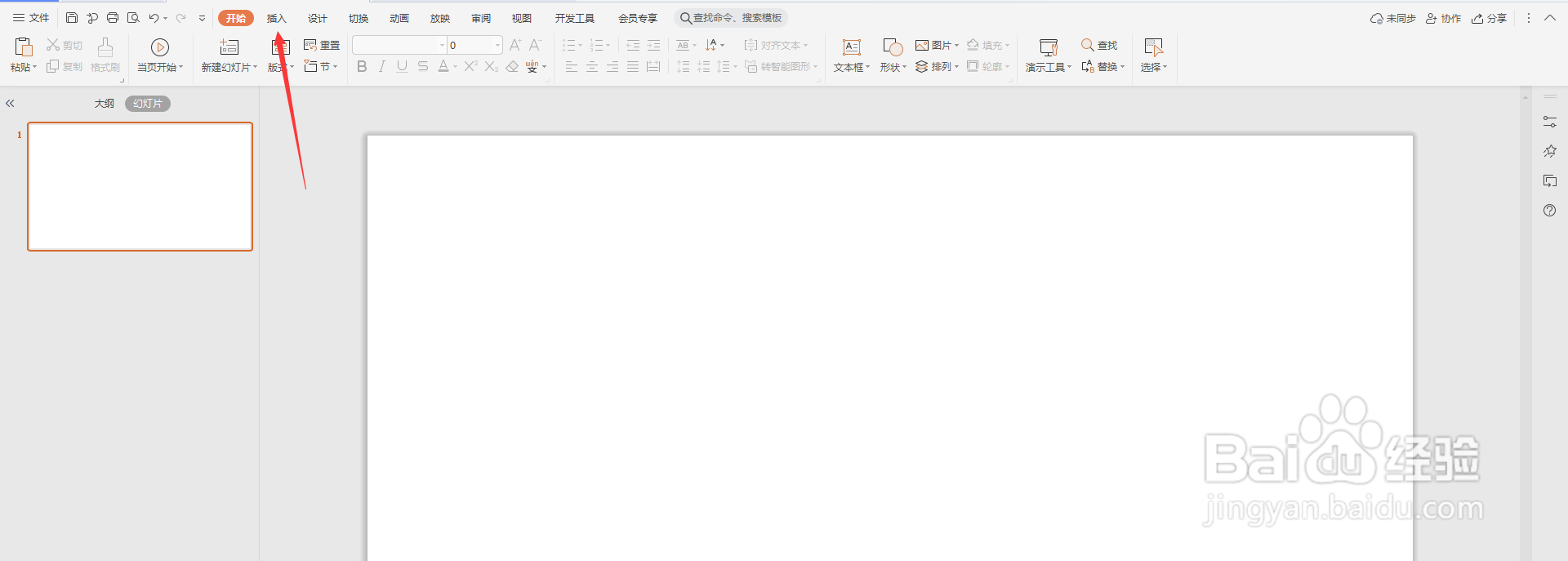
Task: Toggle Underline formatting
Action: pos(402,66)
